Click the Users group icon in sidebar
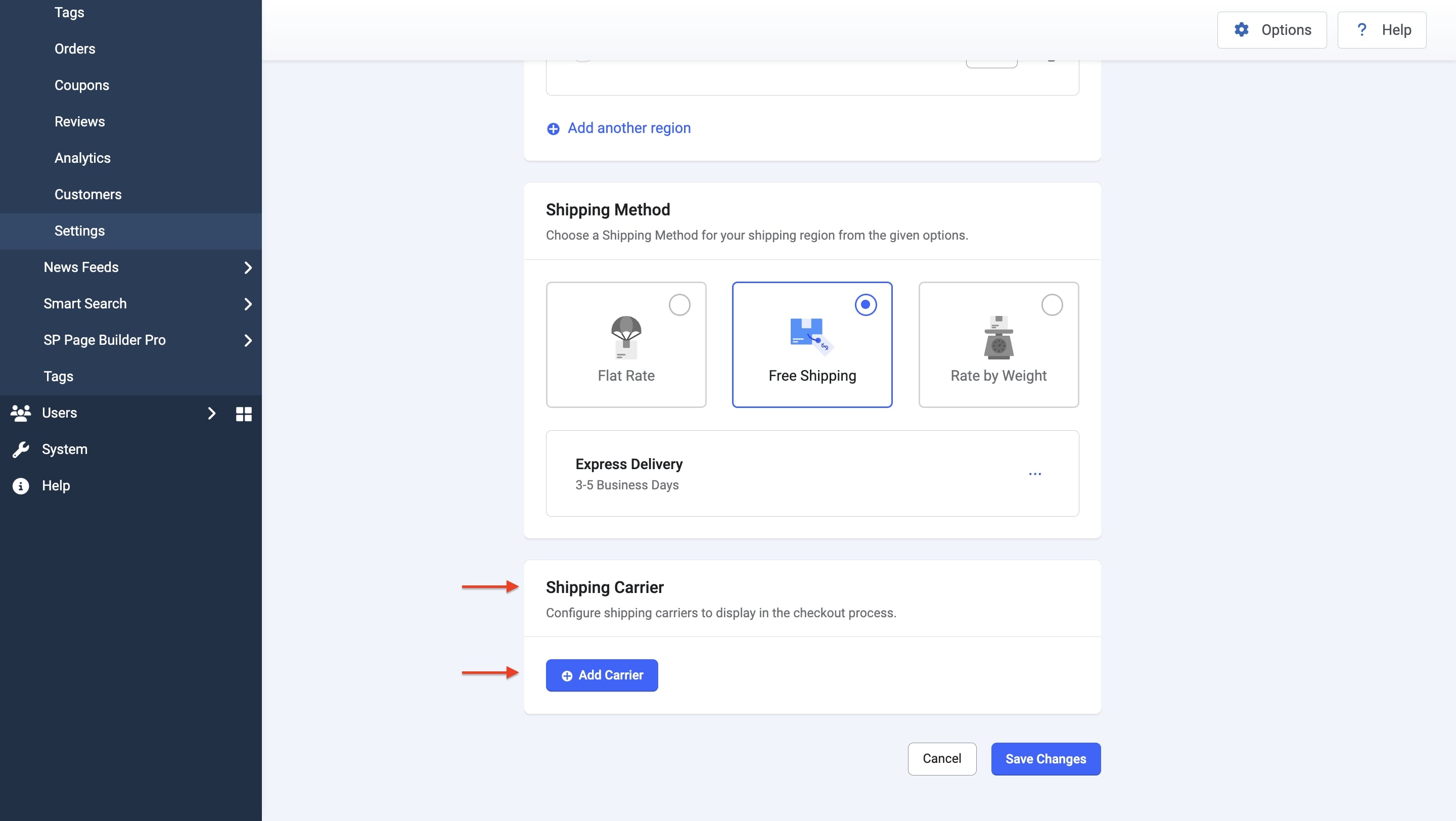Screen dimensions: 1456x821 [21, 413]
